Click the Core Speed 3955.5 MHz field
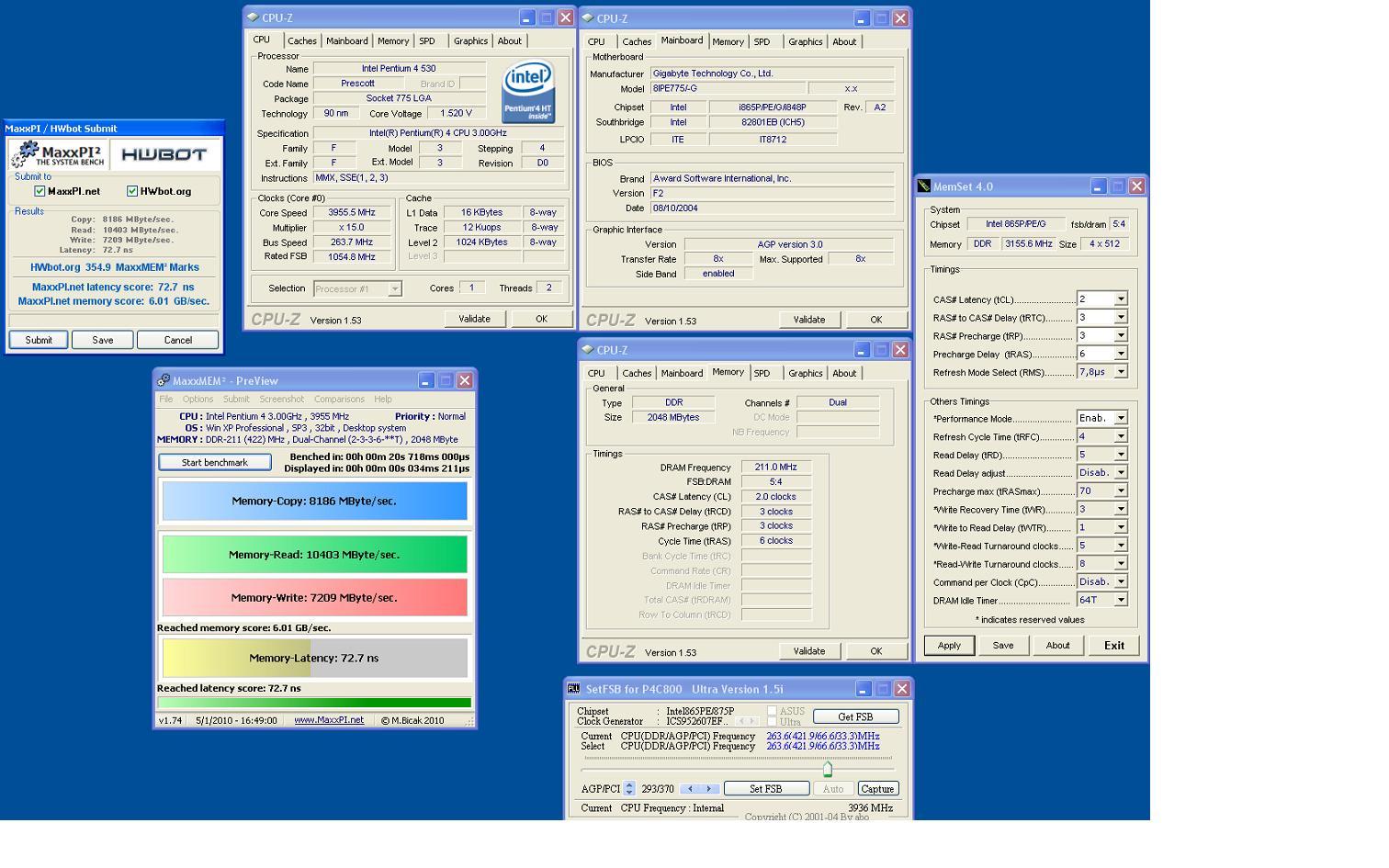This screenshot has width=1389, height=868. 351,212
